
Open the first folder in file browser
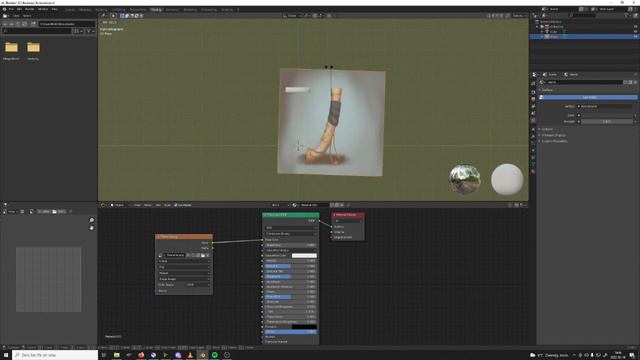coord(11,48)
